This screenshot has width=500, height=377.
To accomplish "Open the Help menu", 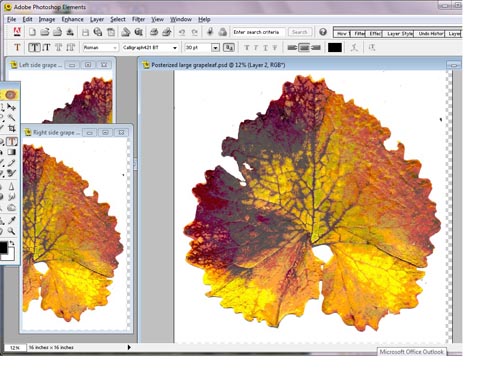I will coord(204,19).
